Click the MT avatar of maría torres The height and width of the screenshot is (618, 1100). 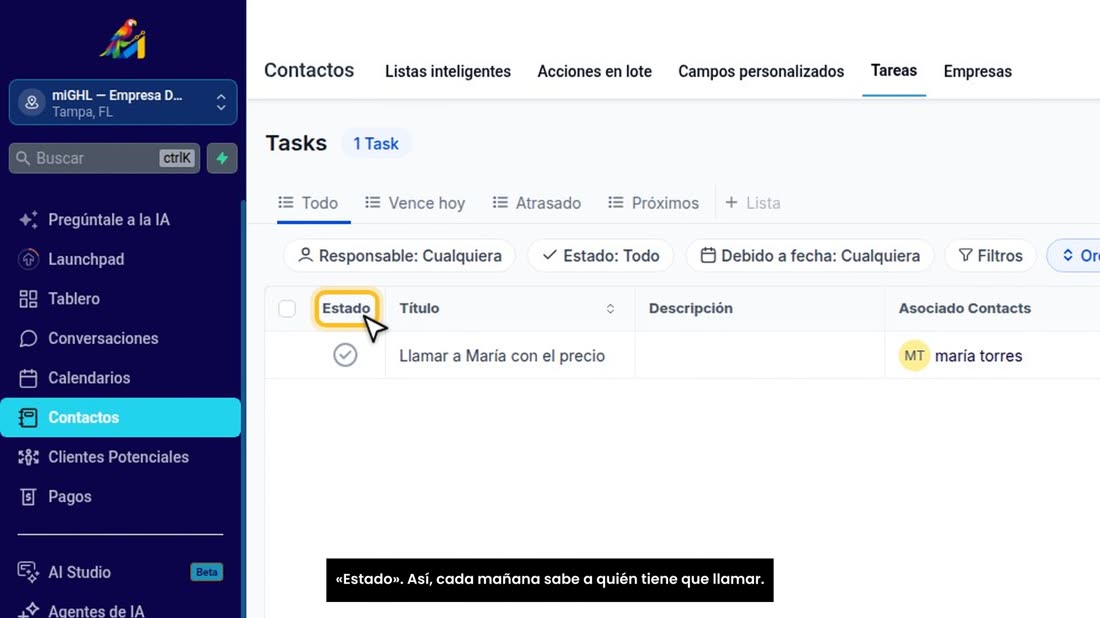pos(914,356)
